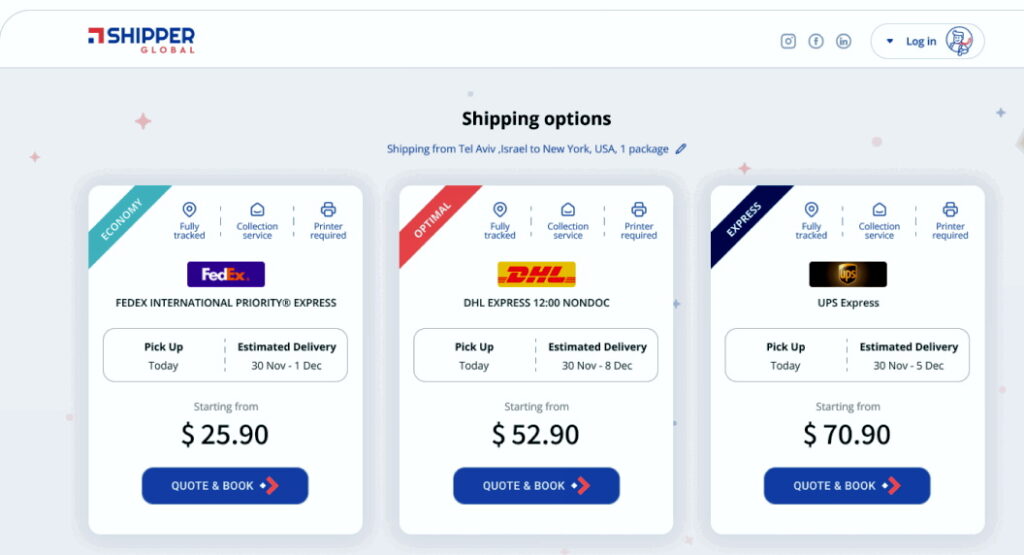Image resolution: width=1024 pixels, height=555 pixels.
Task: Select the FedEx logo thumbnail
Action: (226, 274)
